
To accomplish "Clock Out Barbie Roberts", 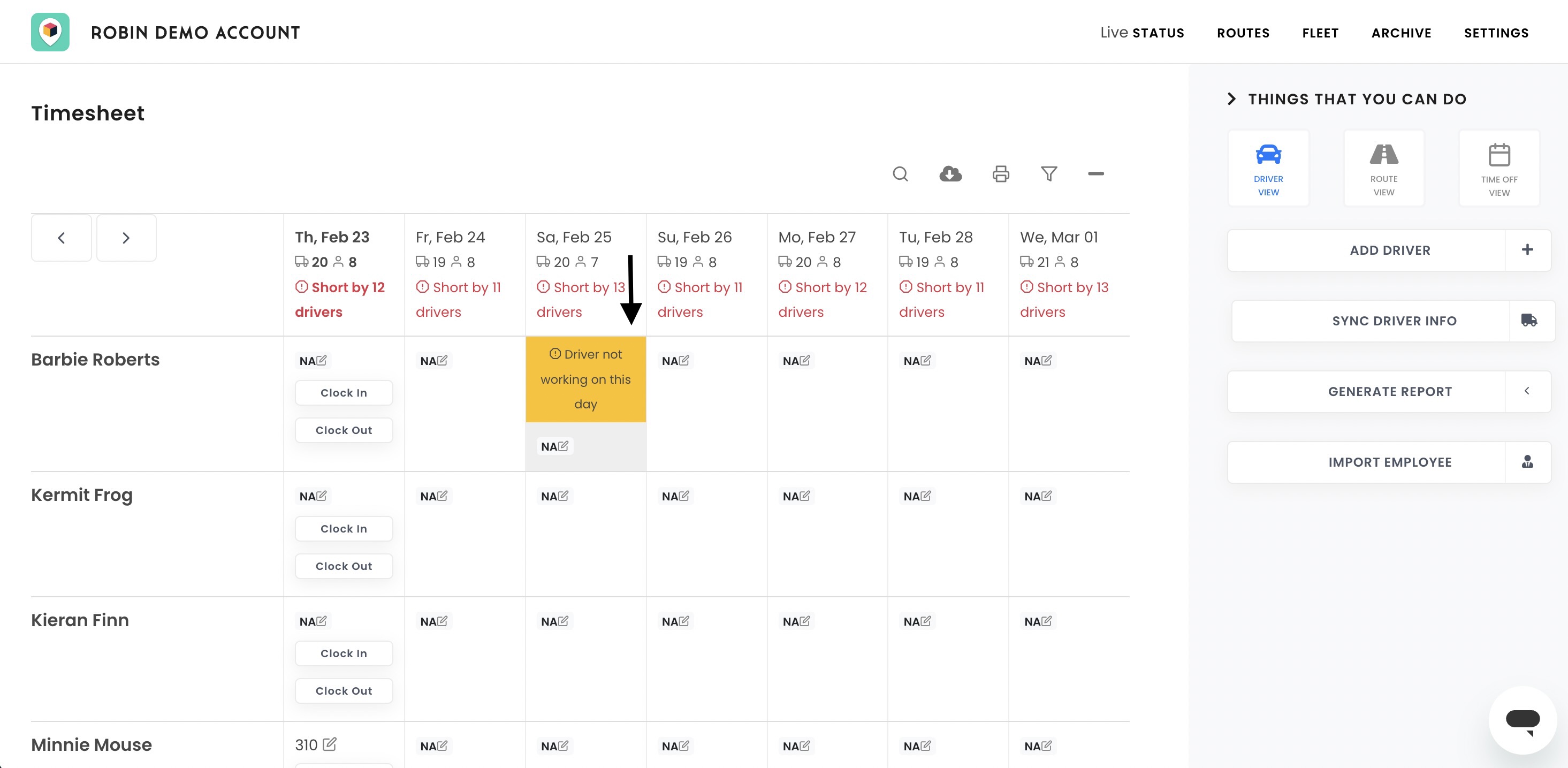I will pyautogui.click(x=344, y=430).
